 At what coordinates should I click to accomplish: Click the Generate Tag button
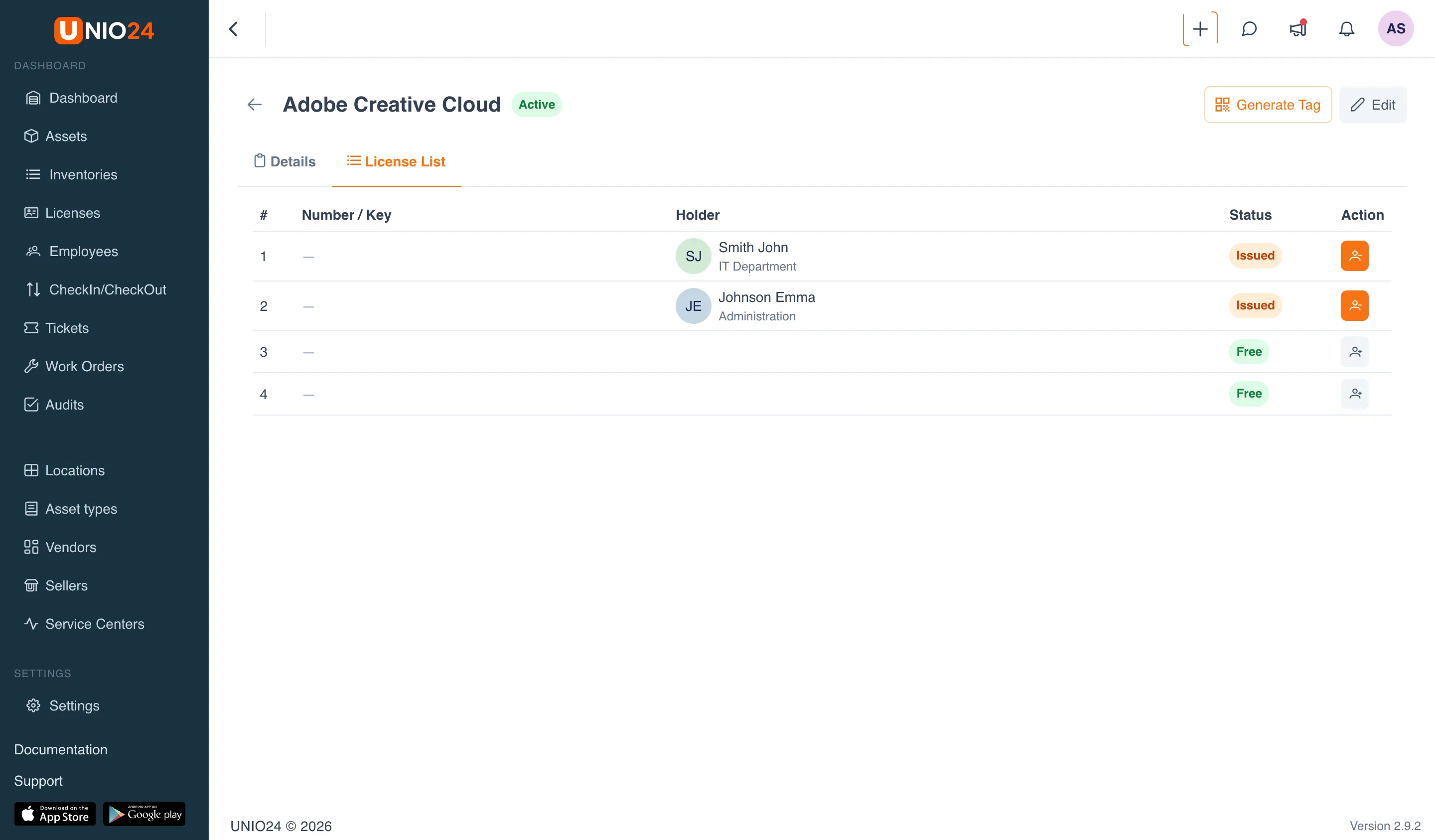click(1268, 105)
